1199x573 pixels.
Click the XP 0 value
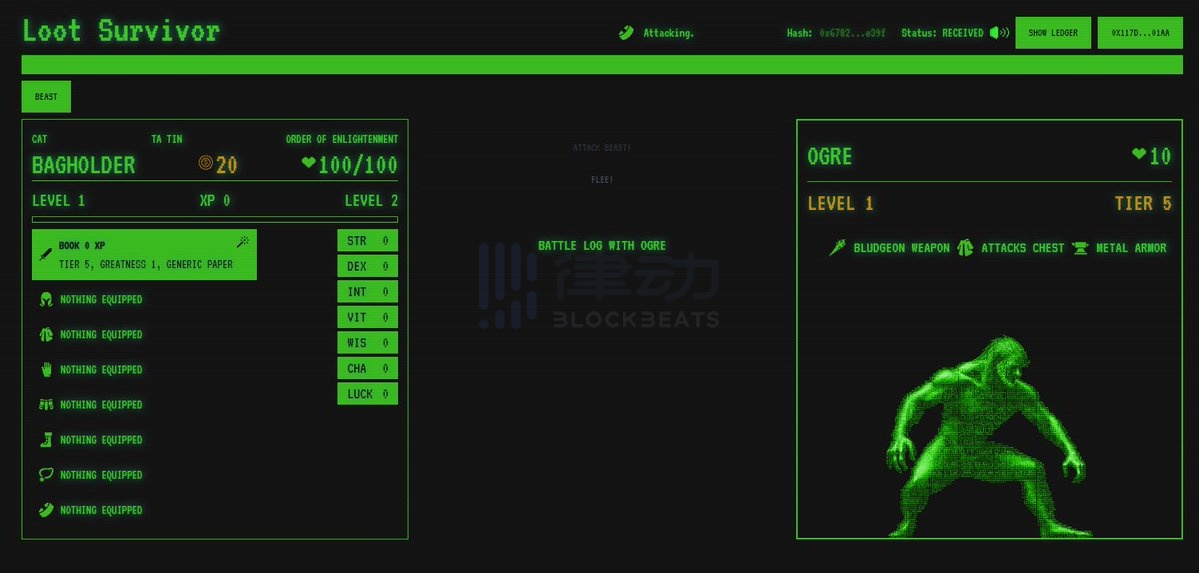pos(215,200)
